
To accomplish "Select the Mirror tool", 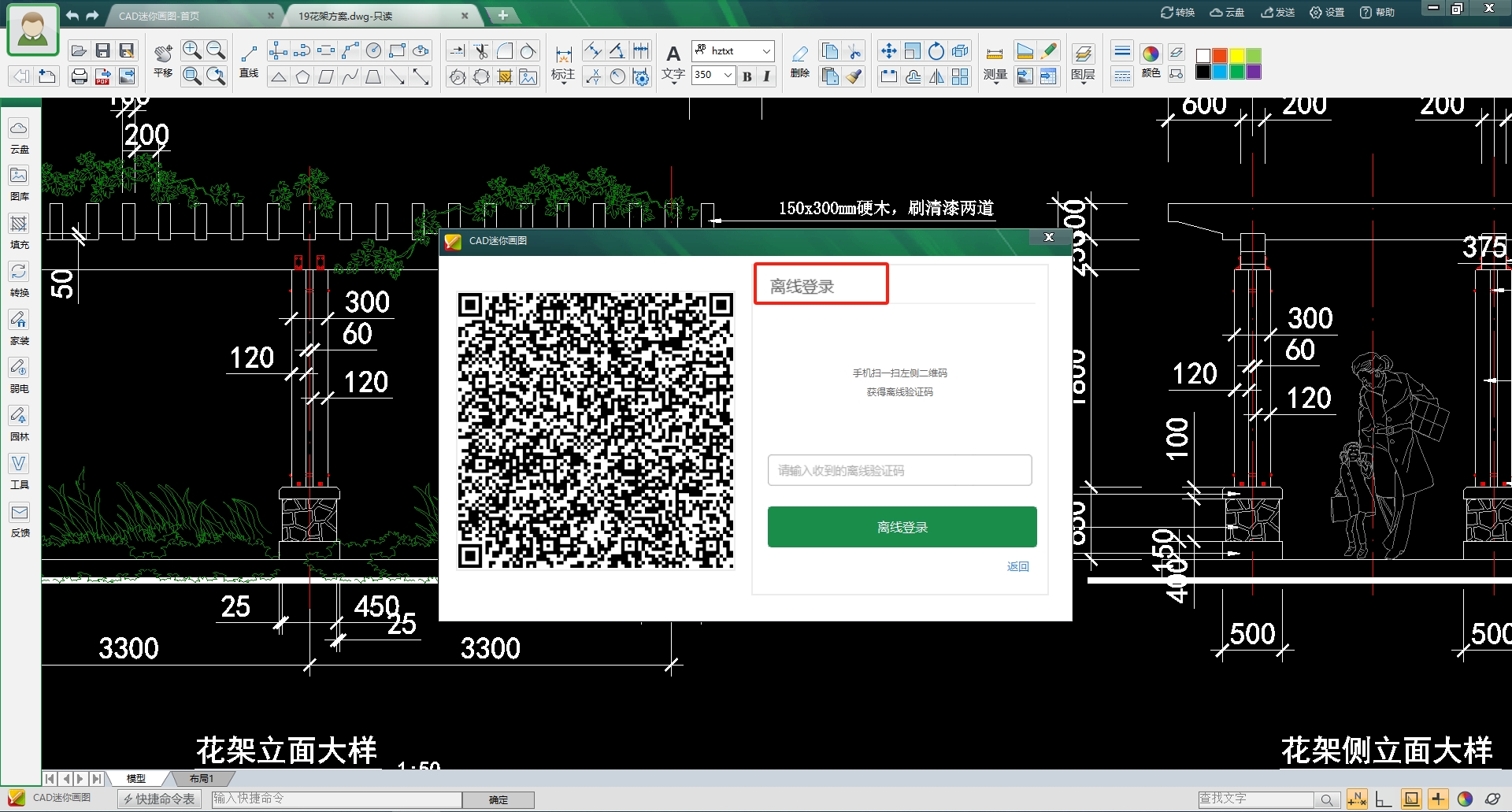I will click(936, 76).
